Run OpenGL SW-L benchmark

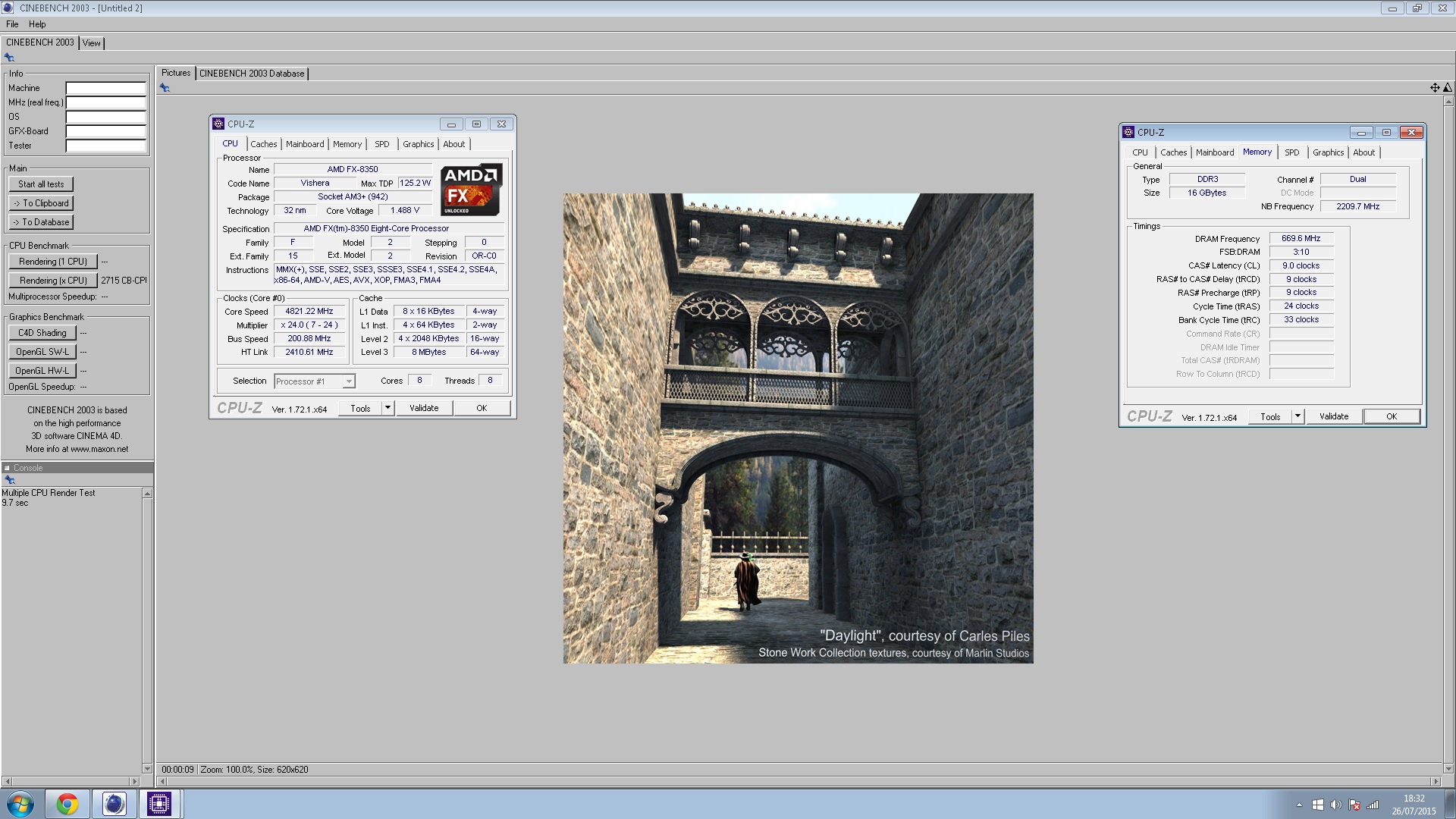tap(42, 352)
